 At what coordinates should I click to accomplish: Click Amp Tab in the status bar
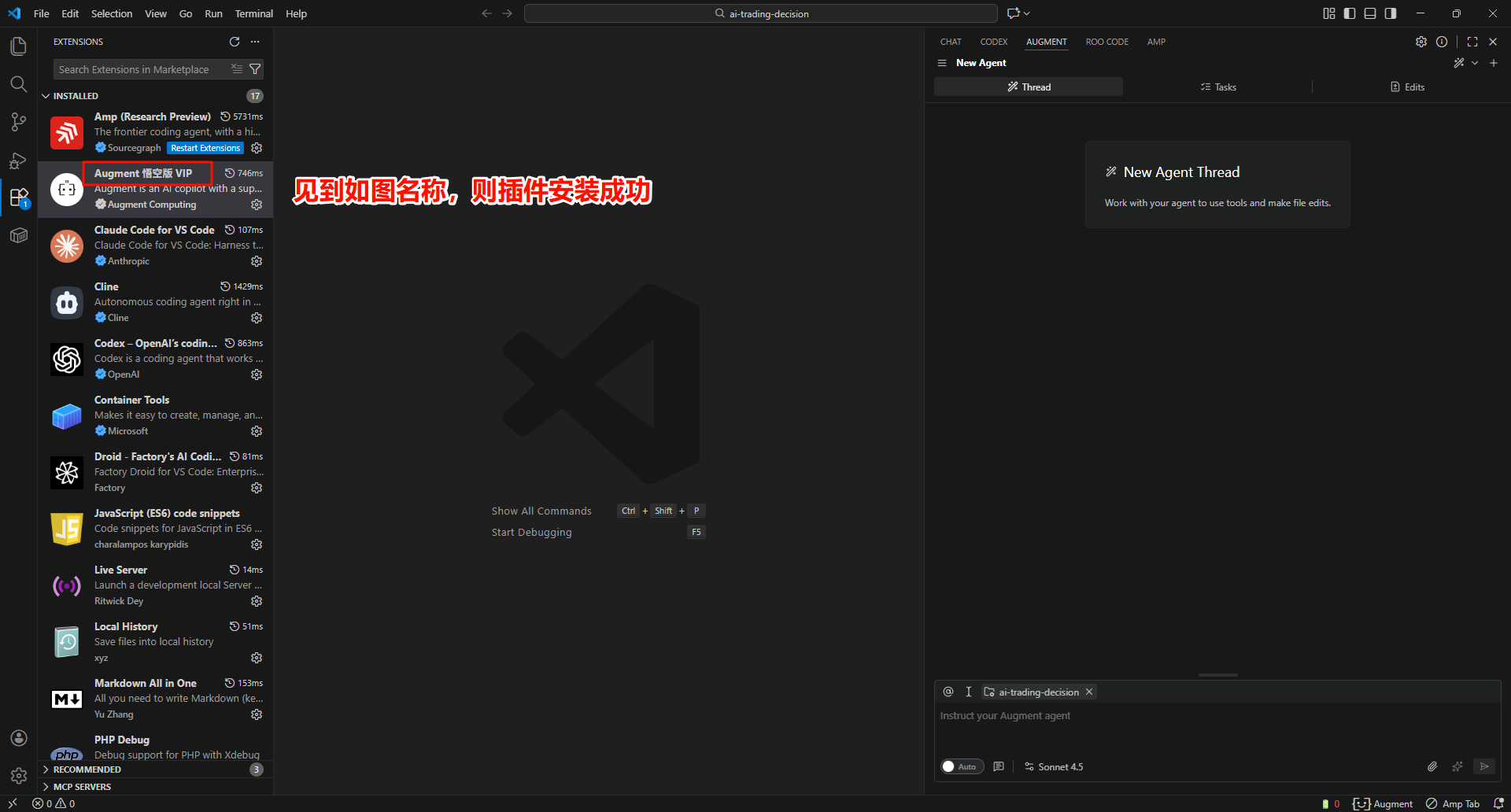pyautogui.click(x=1453, y=803)
